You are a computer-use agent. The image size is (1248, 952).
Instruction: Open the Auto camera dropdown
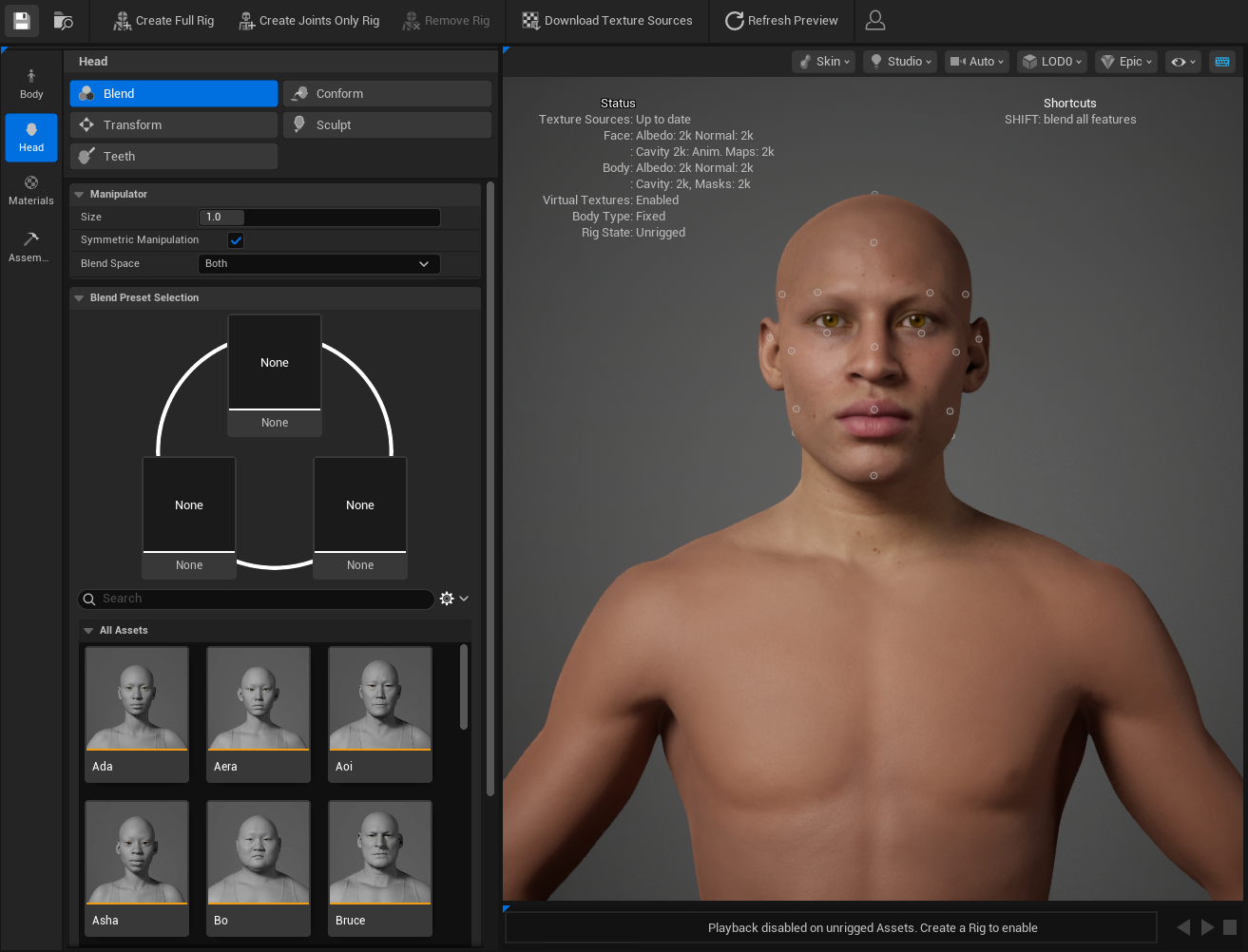977,61
